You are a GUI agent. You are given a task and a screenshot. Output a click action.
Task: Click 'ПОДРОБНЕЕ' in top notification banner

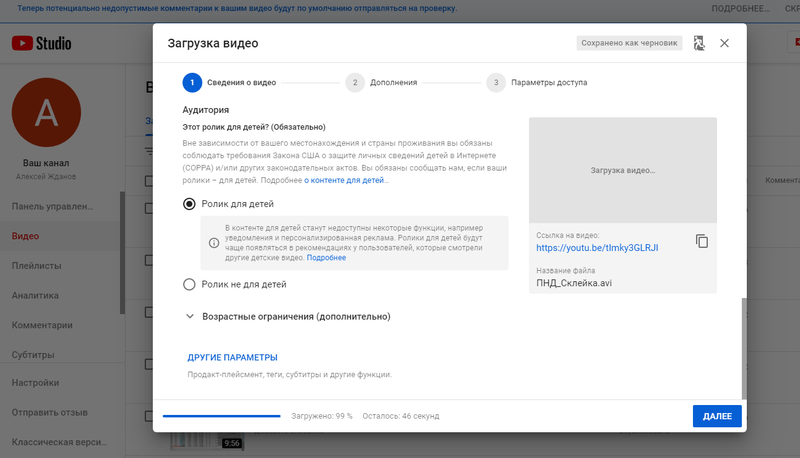point(740,9)
